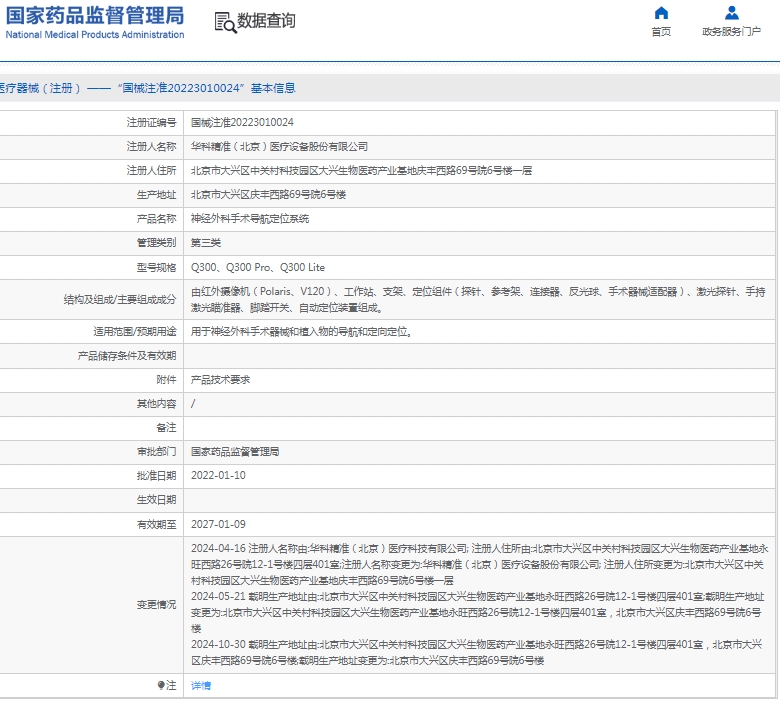
Task: Click the 基本信息 section title
Action: (273, 88)
